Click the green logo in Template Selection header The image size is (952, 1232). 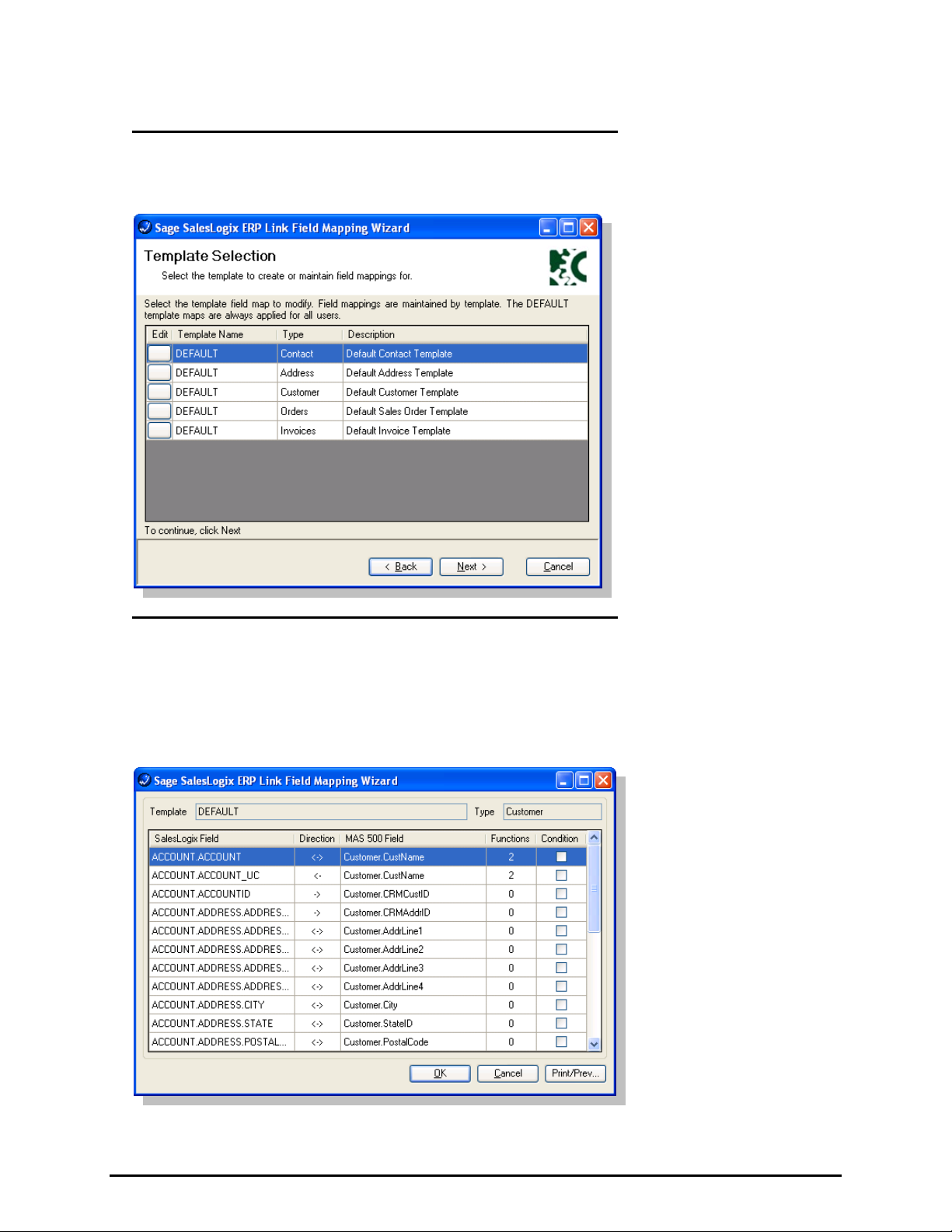pyautogui.click(x=568, y=267)
